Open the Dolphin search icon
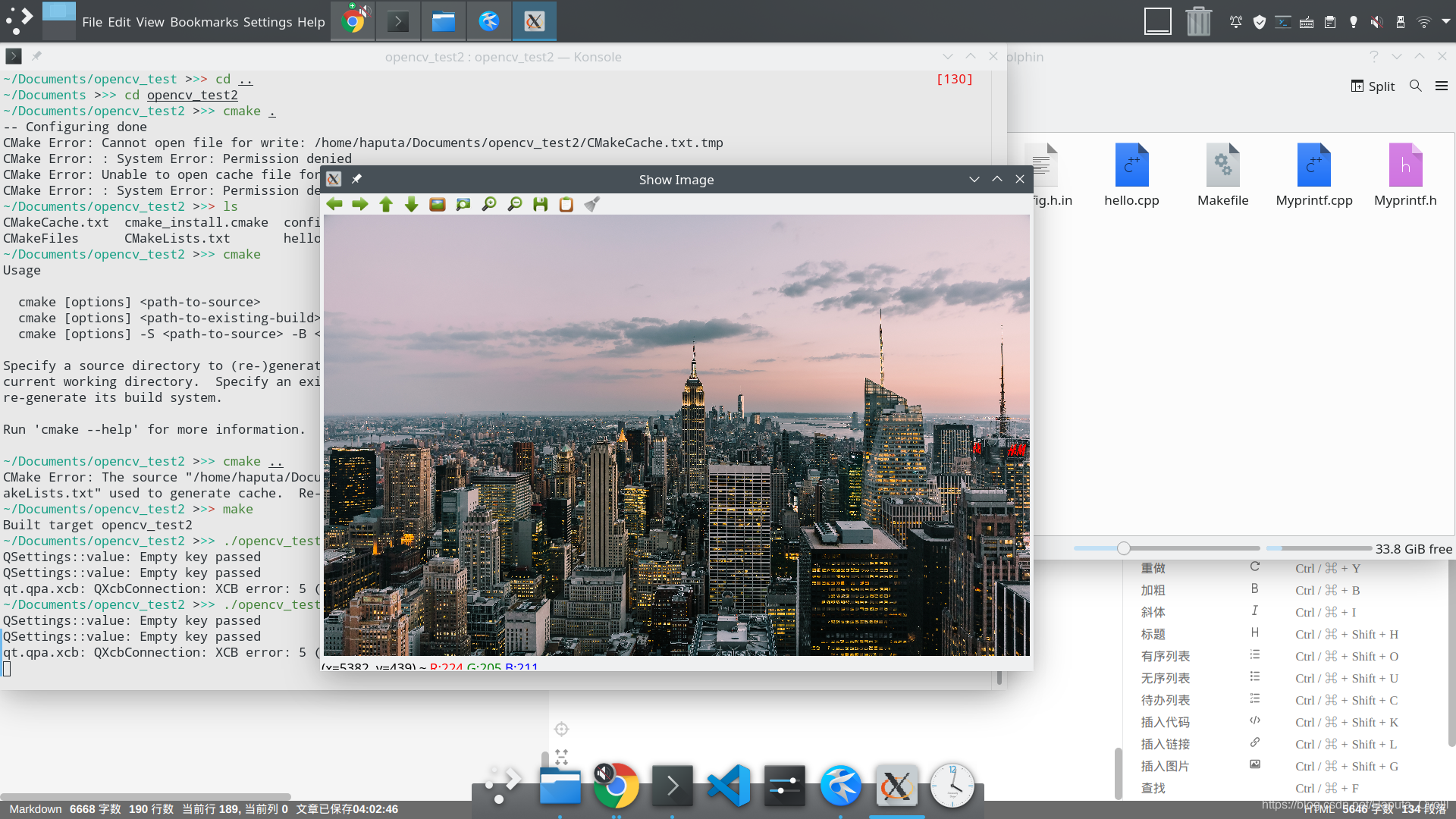This screenshot has height=819, width=1456. point(1415,86)
